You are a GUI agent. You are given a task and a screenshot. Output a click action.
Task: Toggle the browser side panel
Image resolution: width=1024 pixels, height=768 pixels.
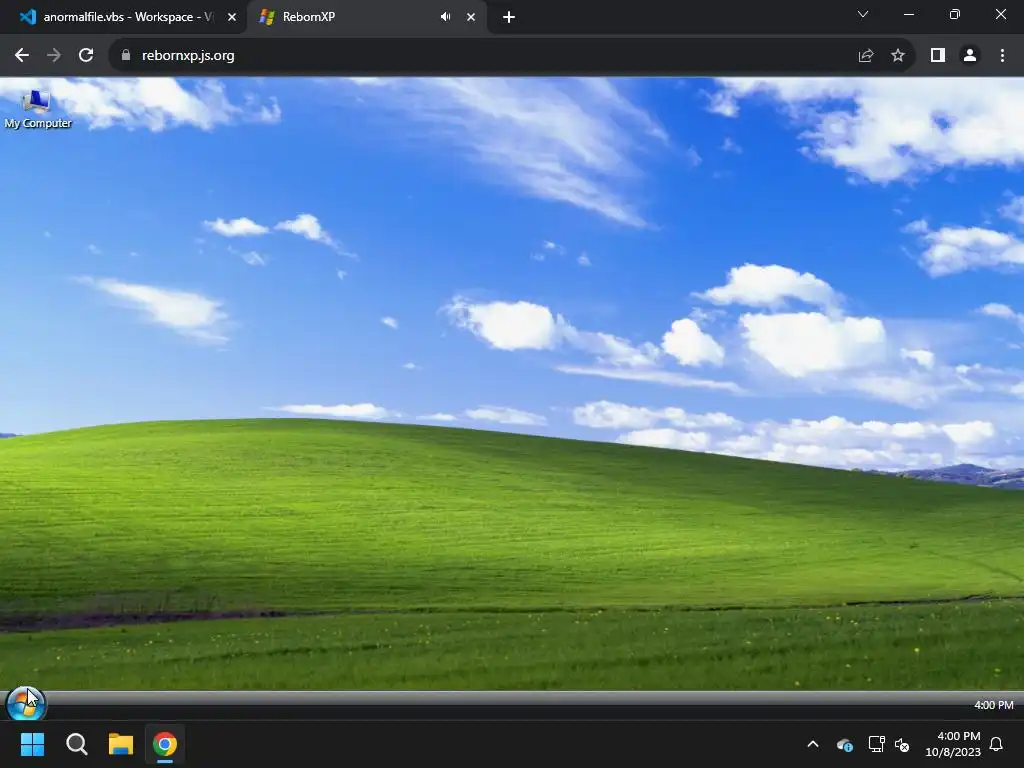[938, 56]
